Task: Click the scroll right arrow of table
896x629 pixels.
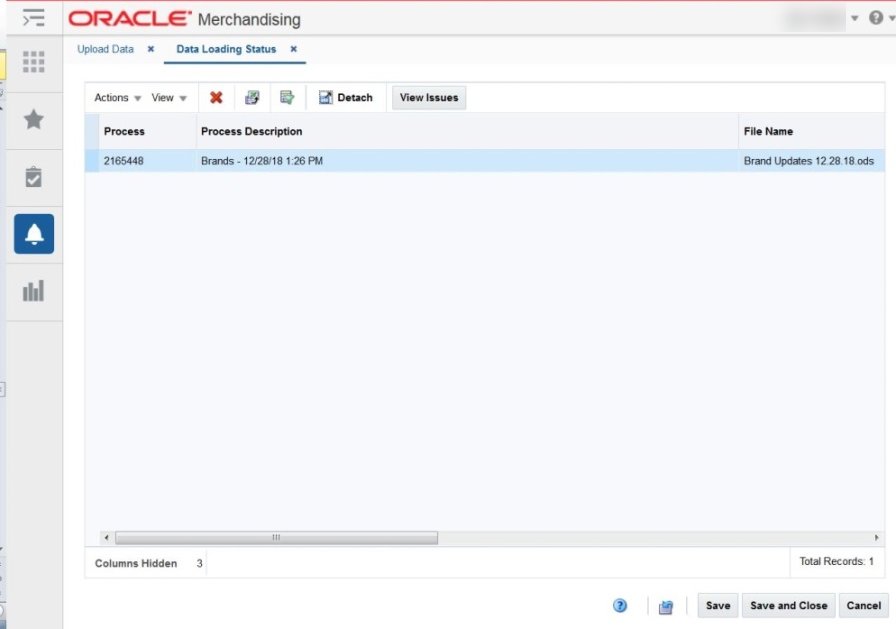Action: pyautogui.click(x=877, y=538)
